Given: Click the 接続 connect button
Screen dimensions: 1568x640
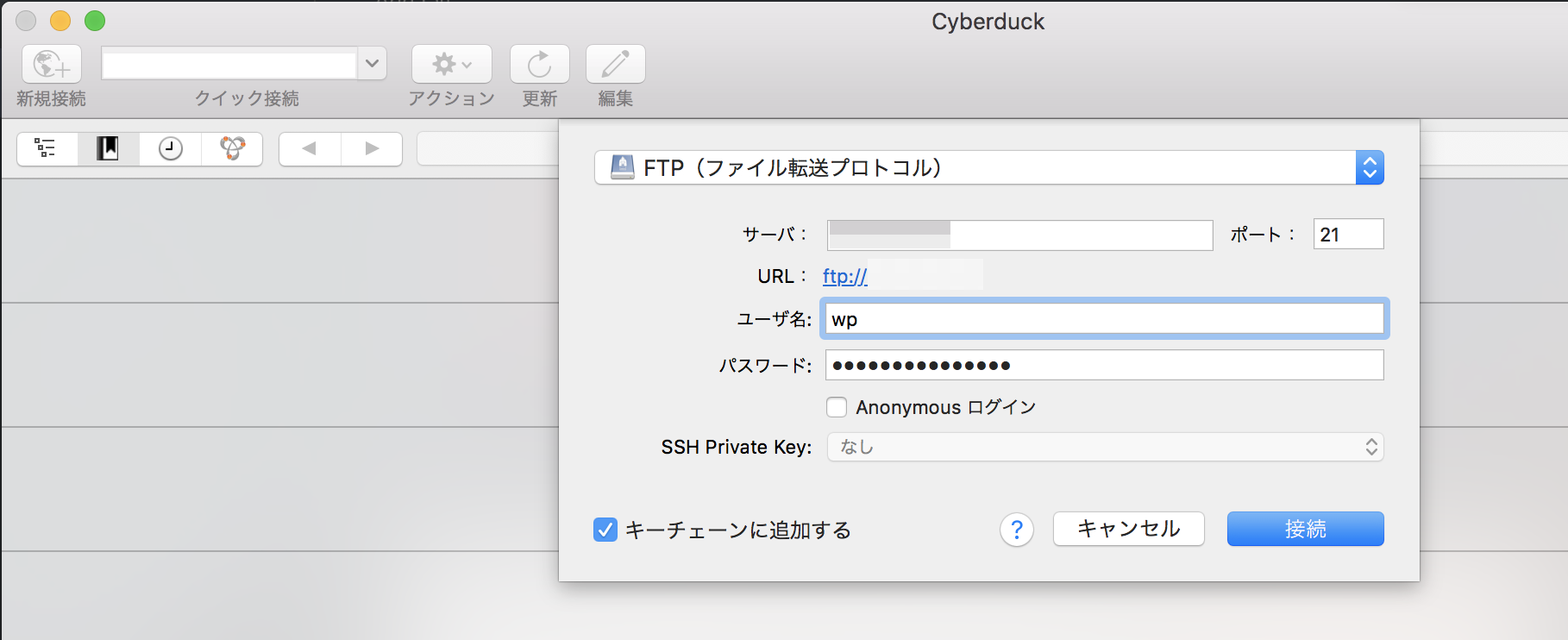Looking at the screenshot, I should click(1306, 529).
